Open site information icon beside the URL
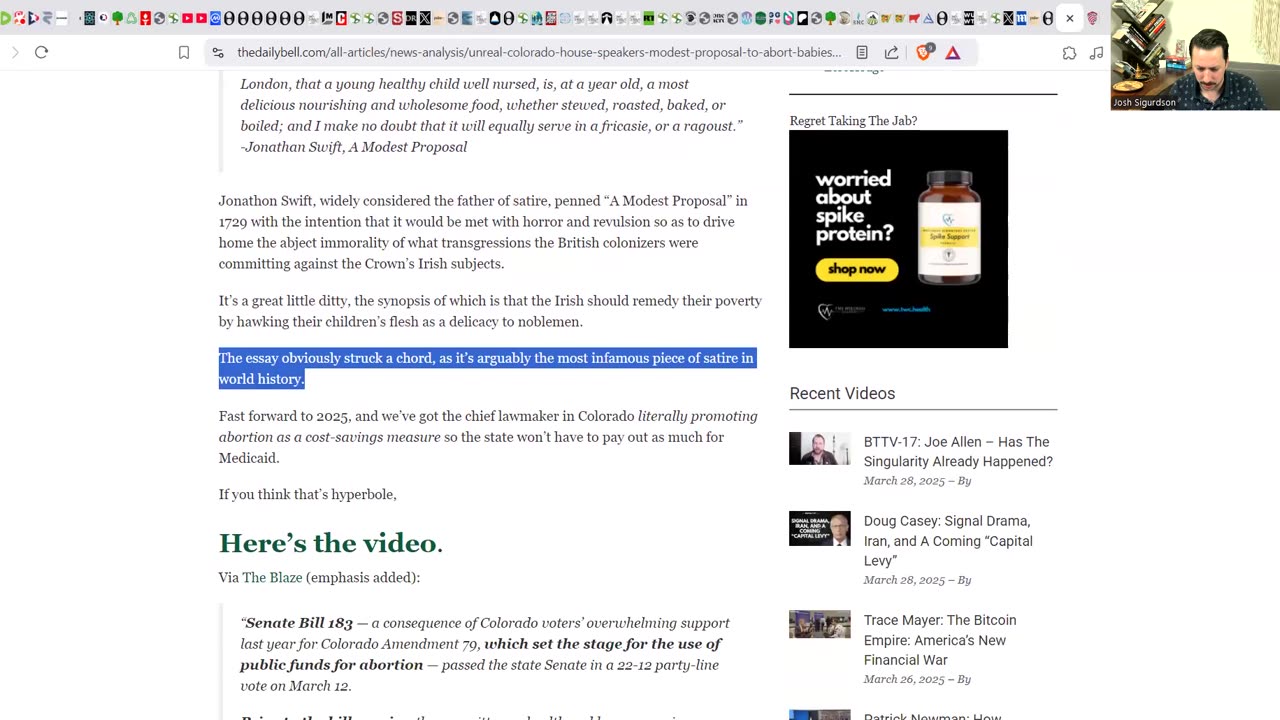The height and width of the screenshot is (720, 1280). (218, 52)
